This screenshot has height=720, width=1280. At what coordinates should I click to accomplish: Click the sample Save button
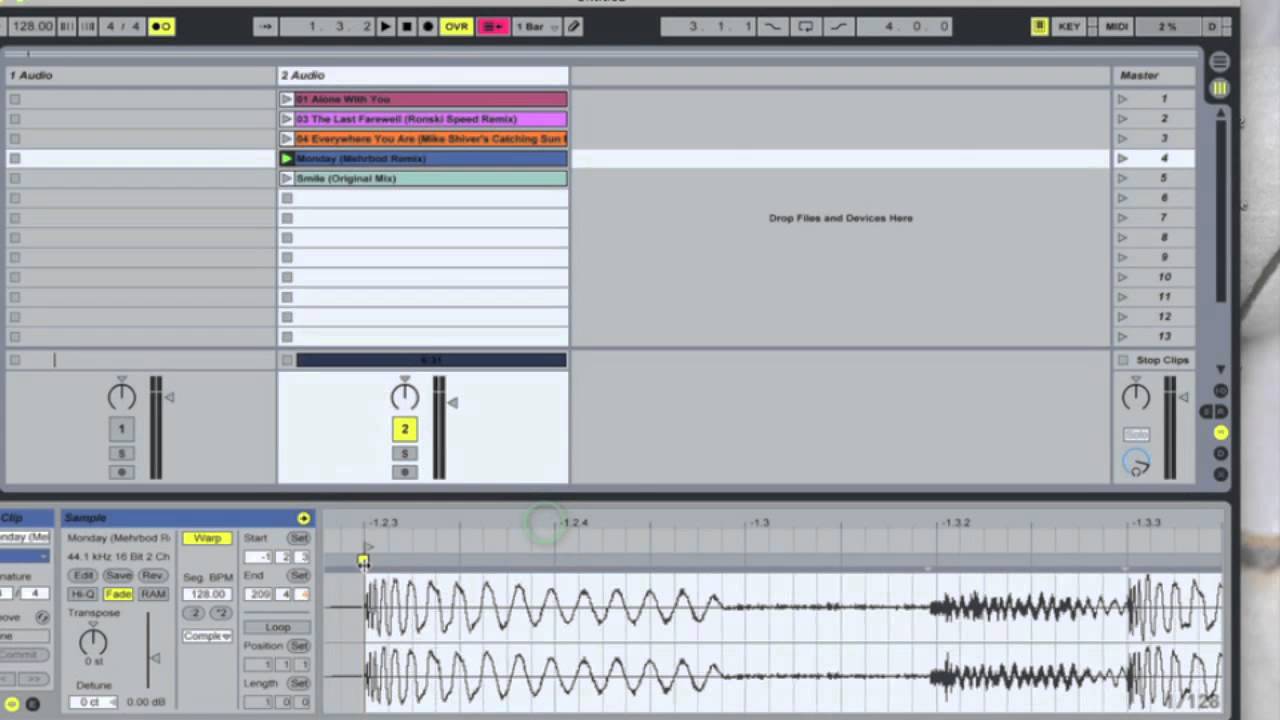118,575
